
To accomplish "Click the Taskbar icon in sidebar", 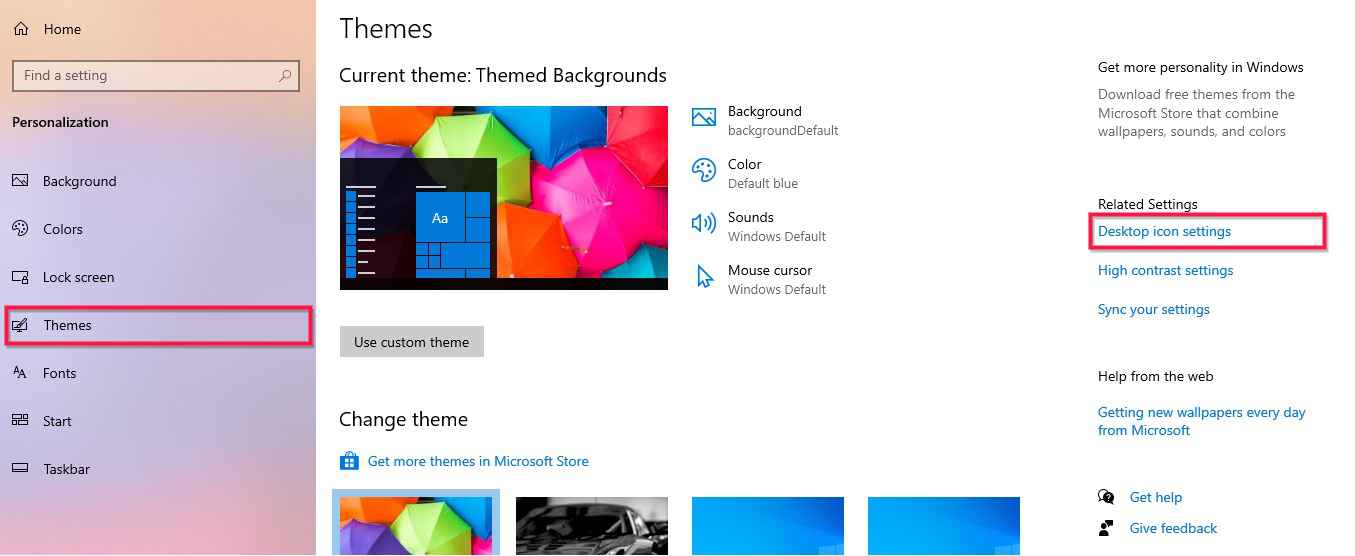I will tap(20, 468).
